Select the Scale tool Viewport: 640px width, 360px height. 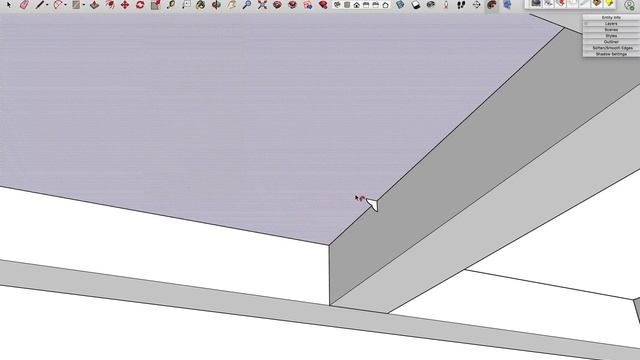155,5
